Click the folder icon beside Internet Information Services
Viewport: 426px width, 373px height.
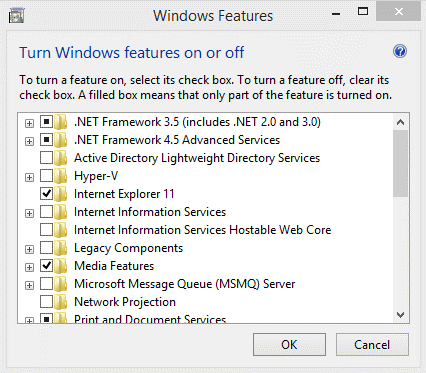point(61,212)
